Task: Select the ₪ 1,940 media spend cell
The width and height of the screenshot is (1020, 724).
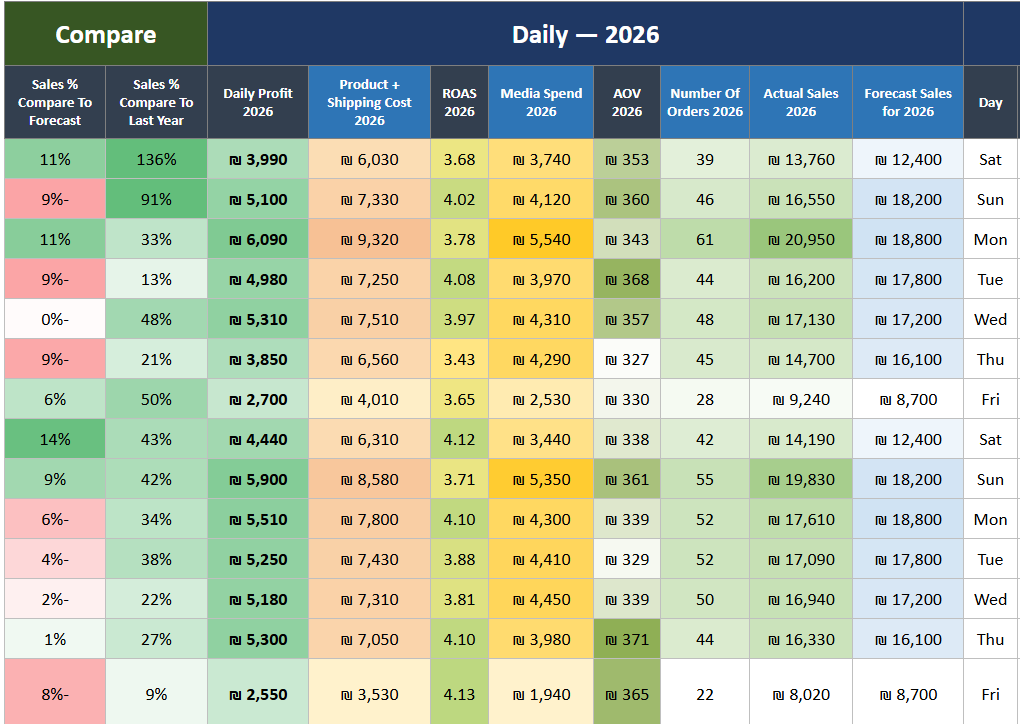Action: pyautogui.click(x=541, y=694)
